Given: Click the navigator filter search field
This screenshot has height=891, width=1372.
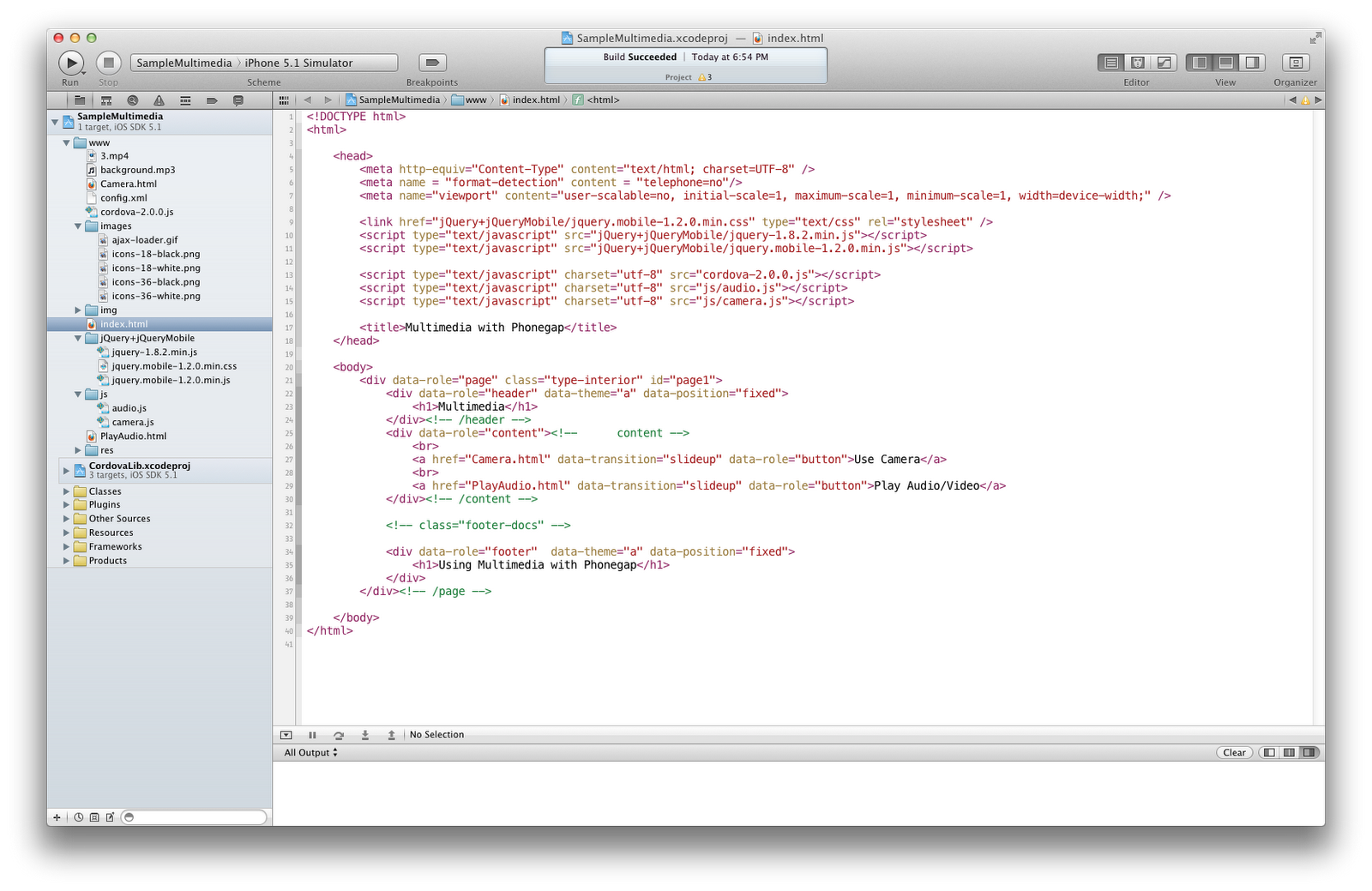Looking at the screenshot, I should [x=194, y=817].
